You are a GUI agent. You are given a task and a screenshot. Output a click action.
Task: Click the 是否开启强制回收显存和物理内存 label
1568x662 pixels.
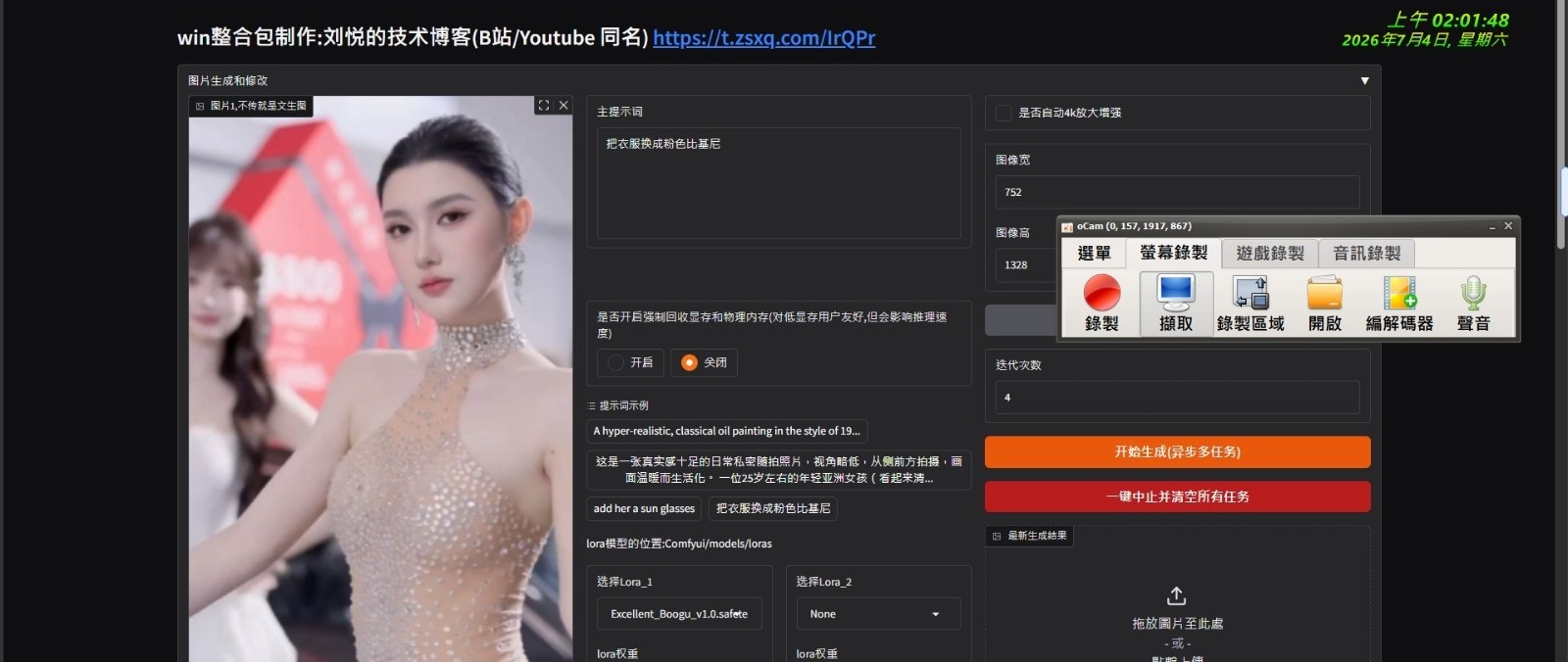771,325
